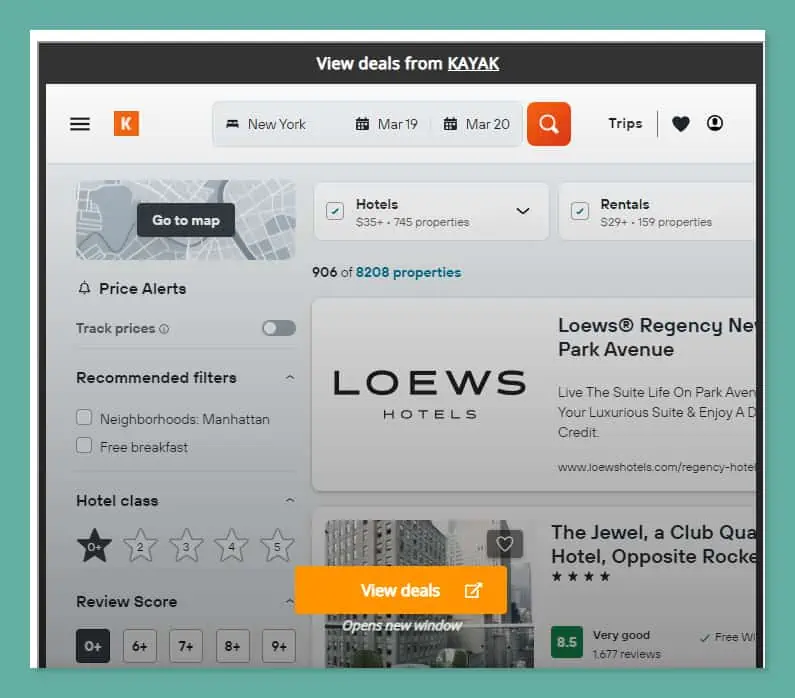
Task: Open Loews Regency Park Avenue title
Action: click(657, 337)
